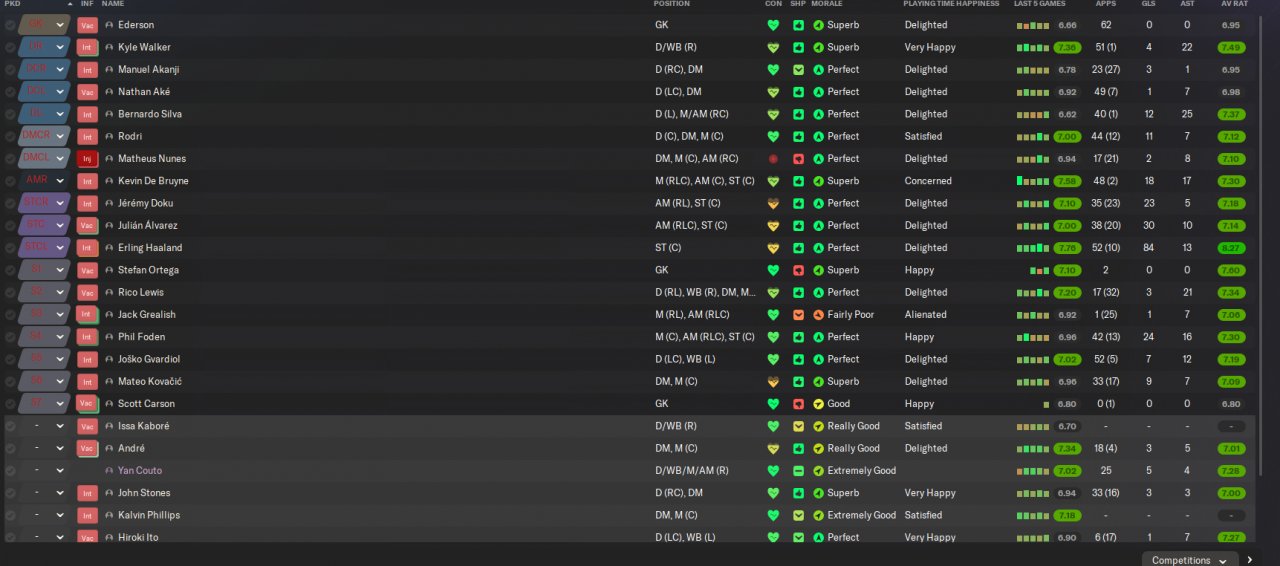Click Rodri's Perfect morale icon
The height and width of the screenshot is (566, 1280).
click(x=818, y=136)
